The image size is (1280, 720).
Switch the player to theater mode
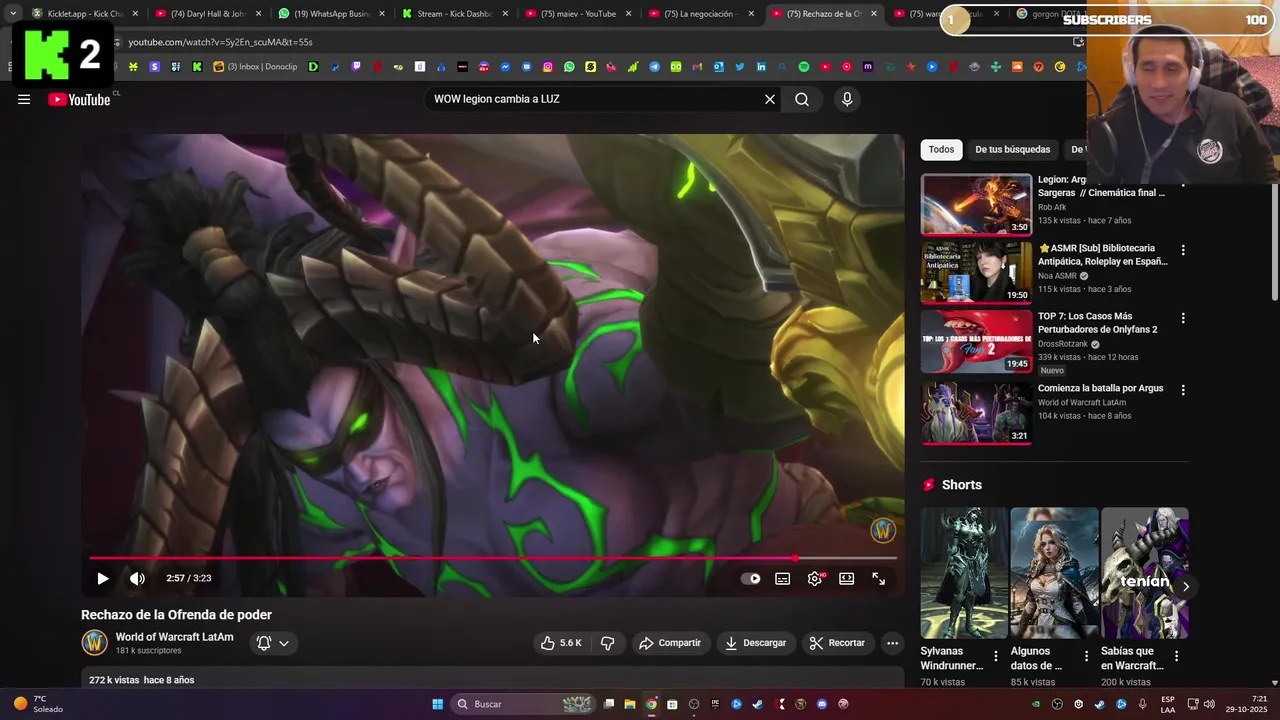coord(847,578)
